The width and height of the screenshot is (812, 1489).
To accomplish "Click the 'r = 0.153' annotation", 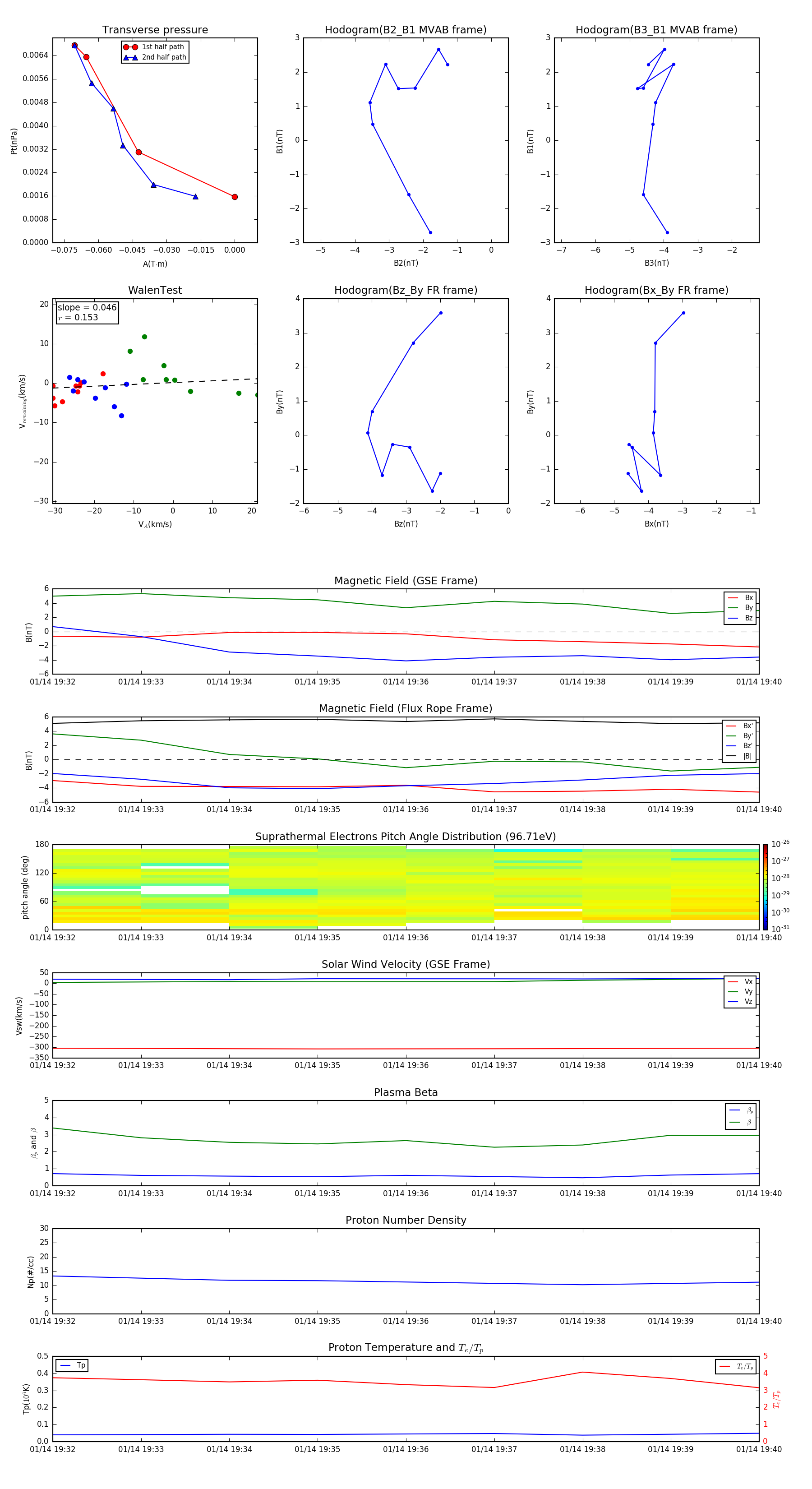I will pyautogui.click(x=78, y=317).
